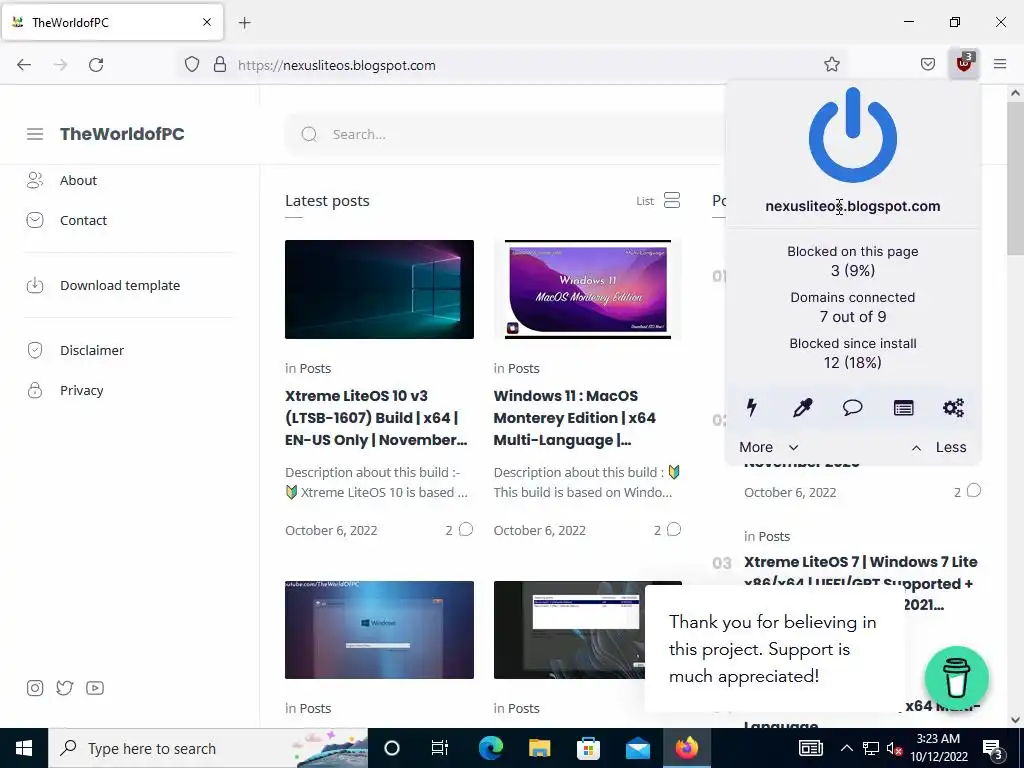
Task: Click Download template link
Action: [120, 285]
